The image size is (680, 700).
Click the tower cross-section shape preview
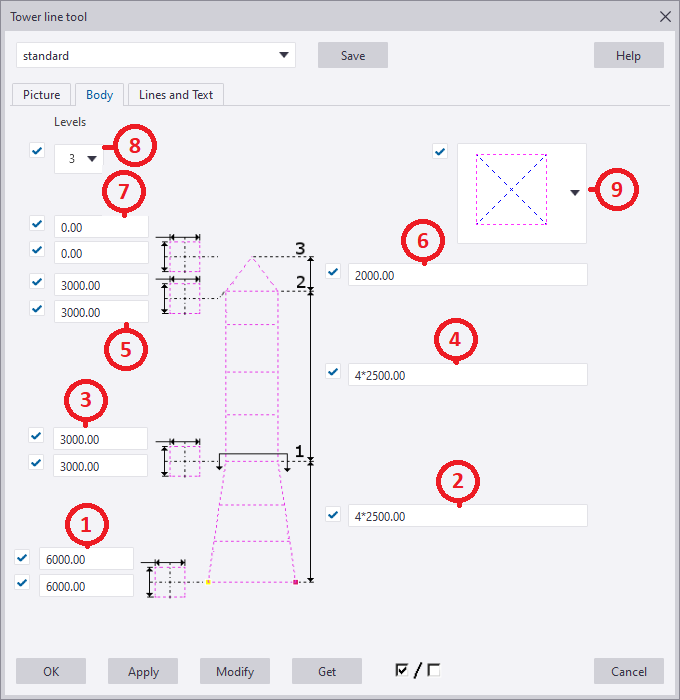coord(510,189)
